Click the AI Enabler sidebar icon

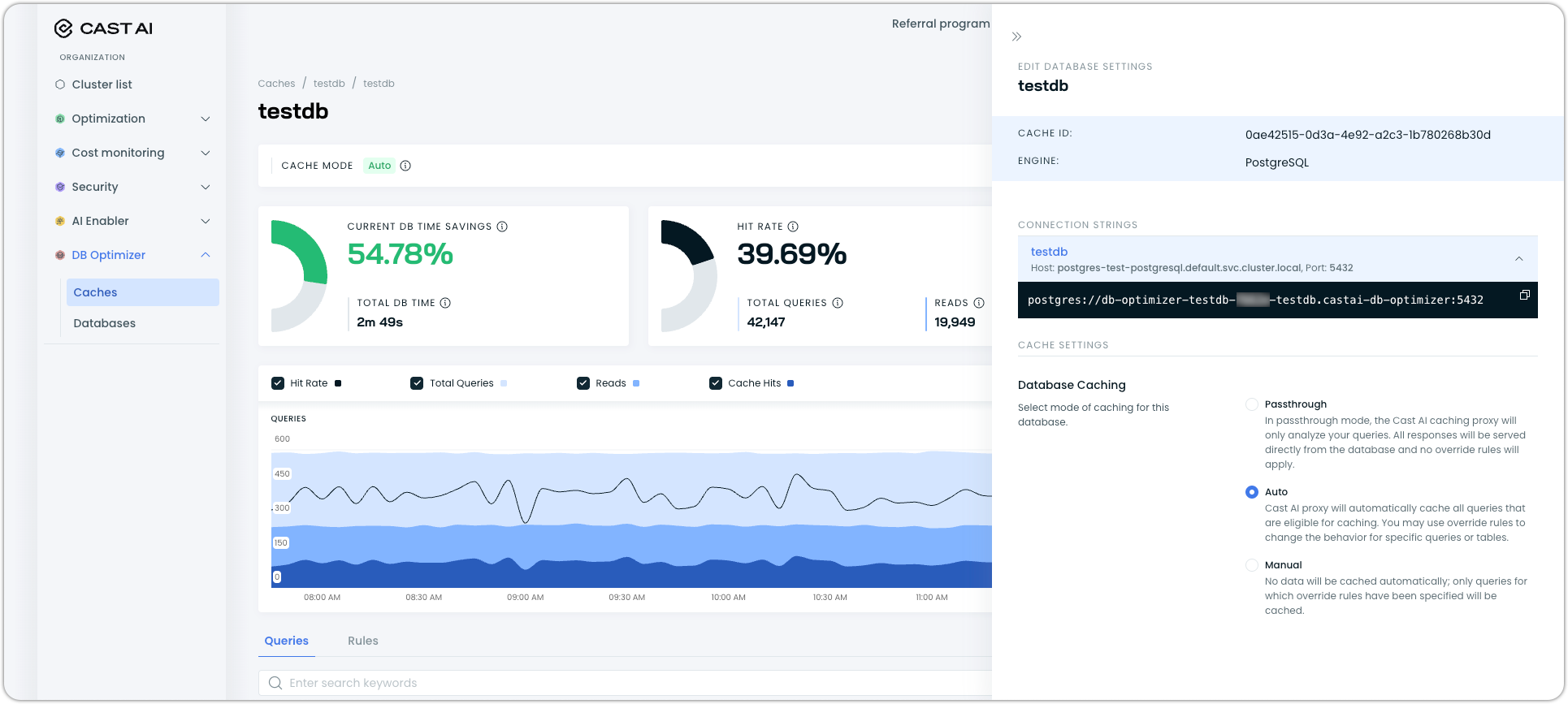point(60,221)
